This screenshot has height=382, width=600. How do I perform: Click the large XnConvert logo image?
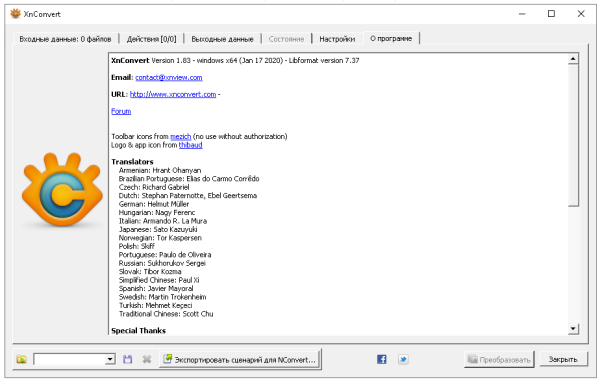(x=62, y=189)
